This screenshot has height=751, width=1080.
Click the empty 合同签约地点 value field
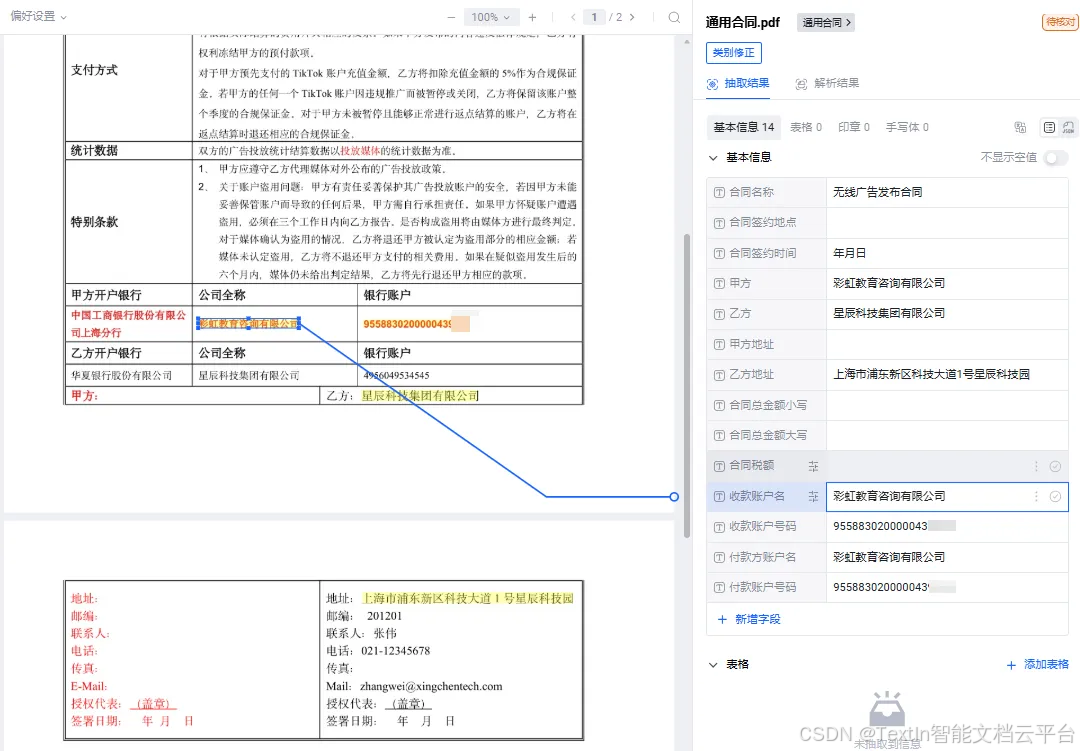(947, 223)
